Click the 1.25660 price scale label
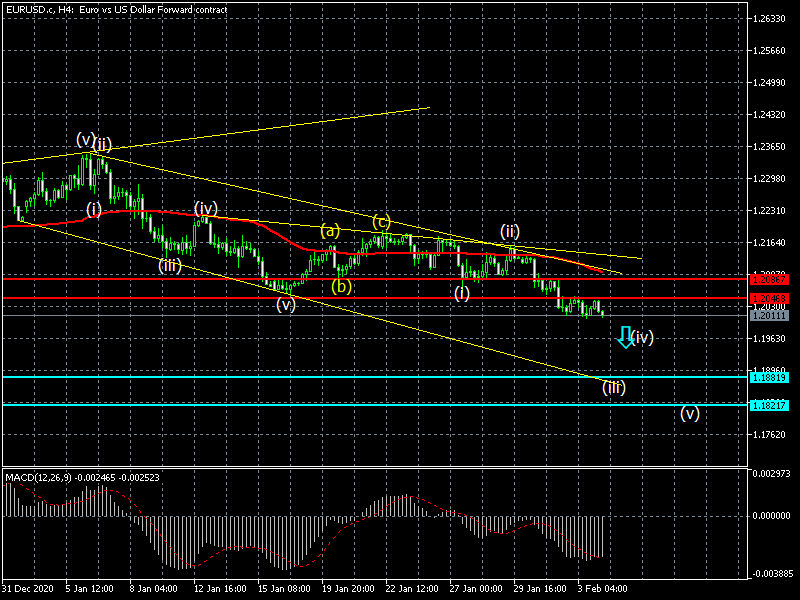800x600 pixels. pyautogui.click(x=769, y=51)
